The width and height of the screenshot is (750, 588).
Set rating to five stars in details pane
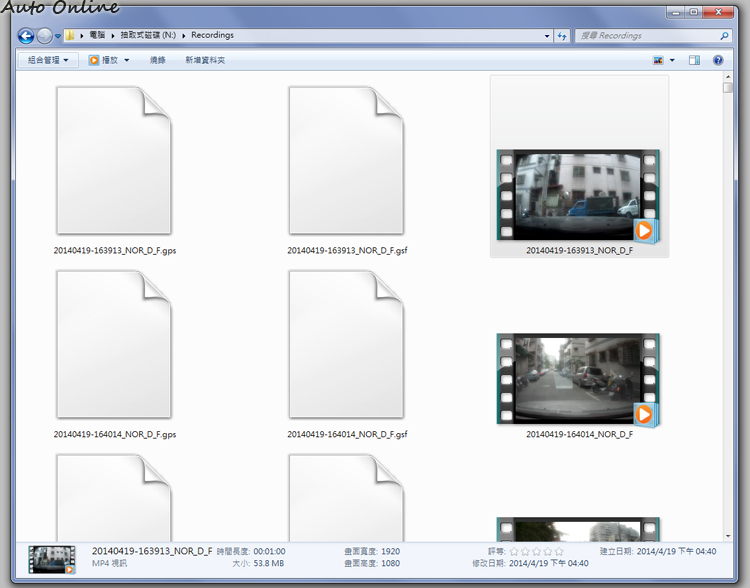pos(559,551)
